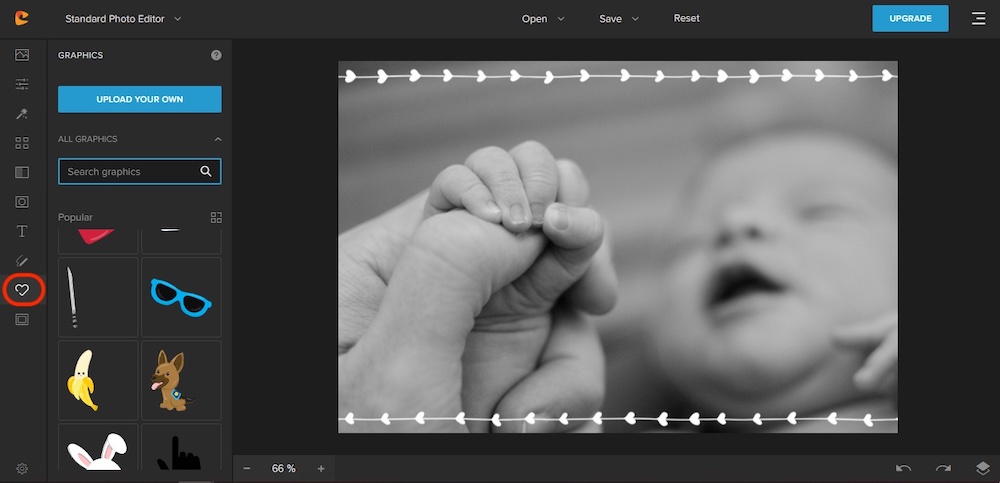Add the banana graphic
The image size is (1000, 483).
click(x=98, y=380)
